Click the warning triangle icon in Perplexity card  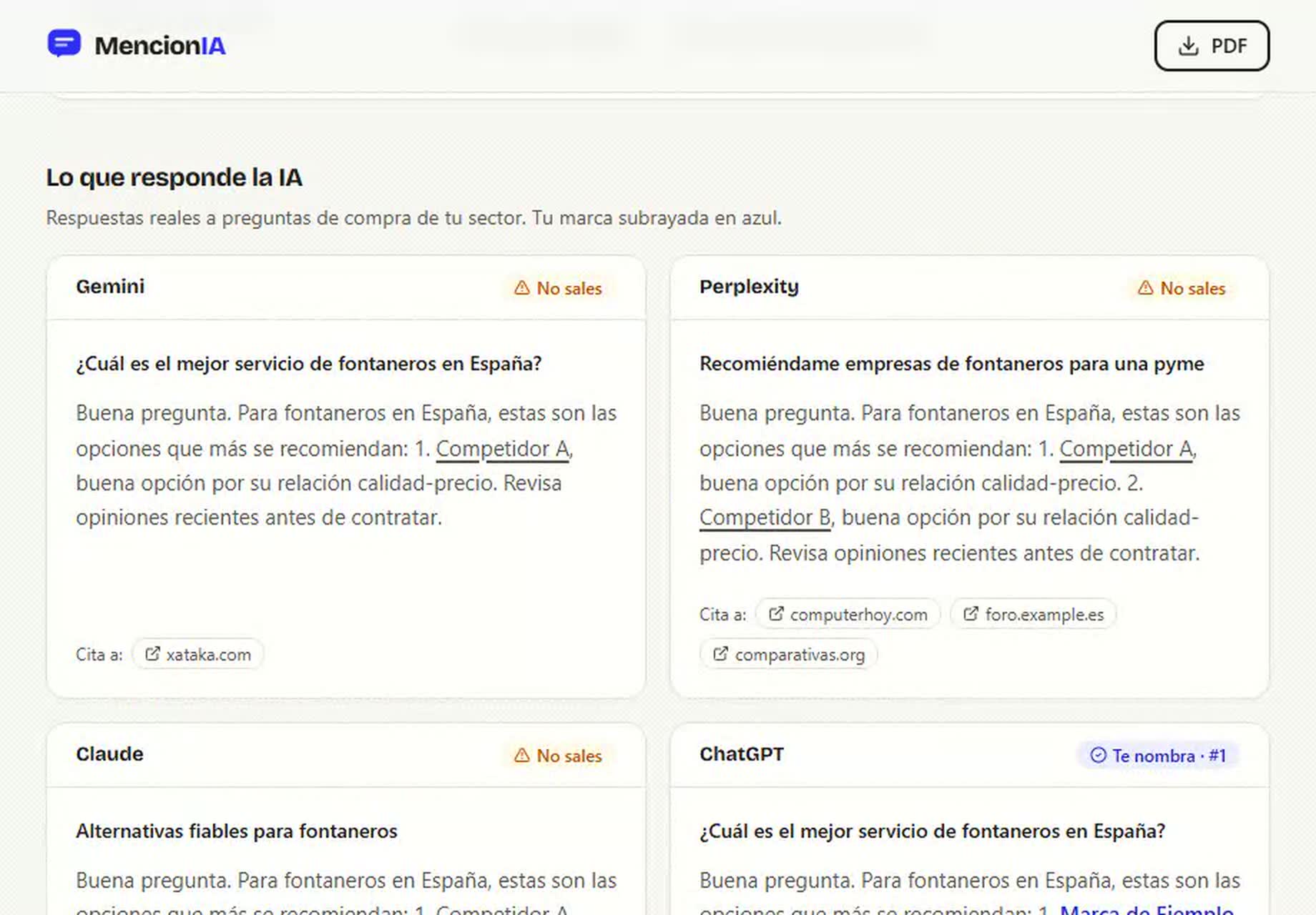1146,287
